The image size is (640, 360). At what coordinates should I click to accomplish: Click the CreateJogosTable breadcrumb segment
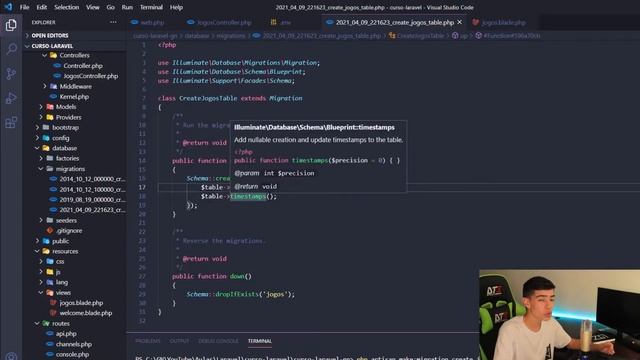tap(420, 36)
